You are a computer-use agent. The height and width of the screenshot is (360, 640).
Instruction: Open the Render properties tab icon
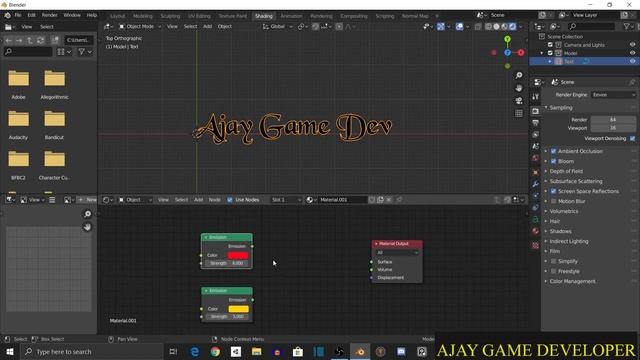(x=536, y=111)
